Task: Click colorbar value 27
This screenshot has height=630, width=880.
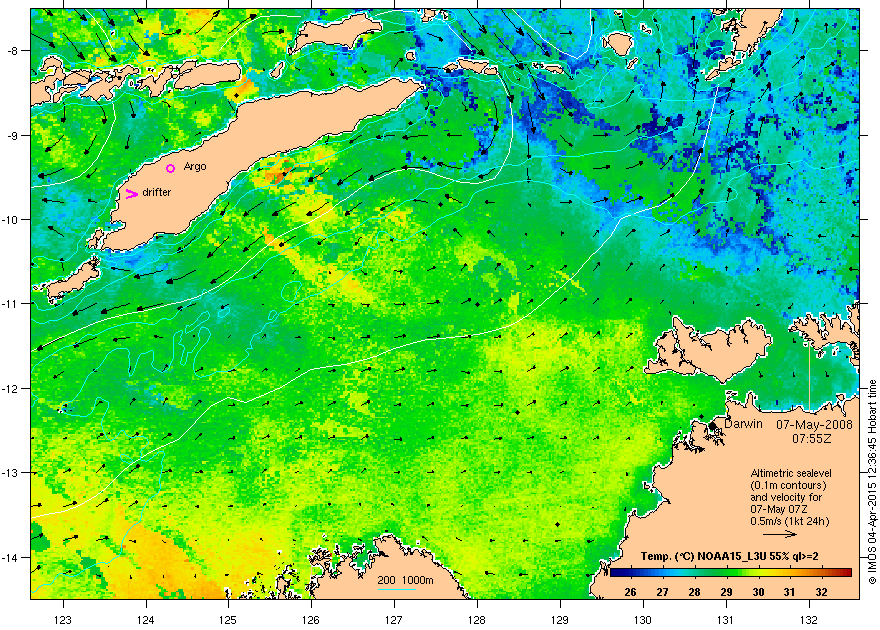Action: pyautogui.click(x=662, y=592)
